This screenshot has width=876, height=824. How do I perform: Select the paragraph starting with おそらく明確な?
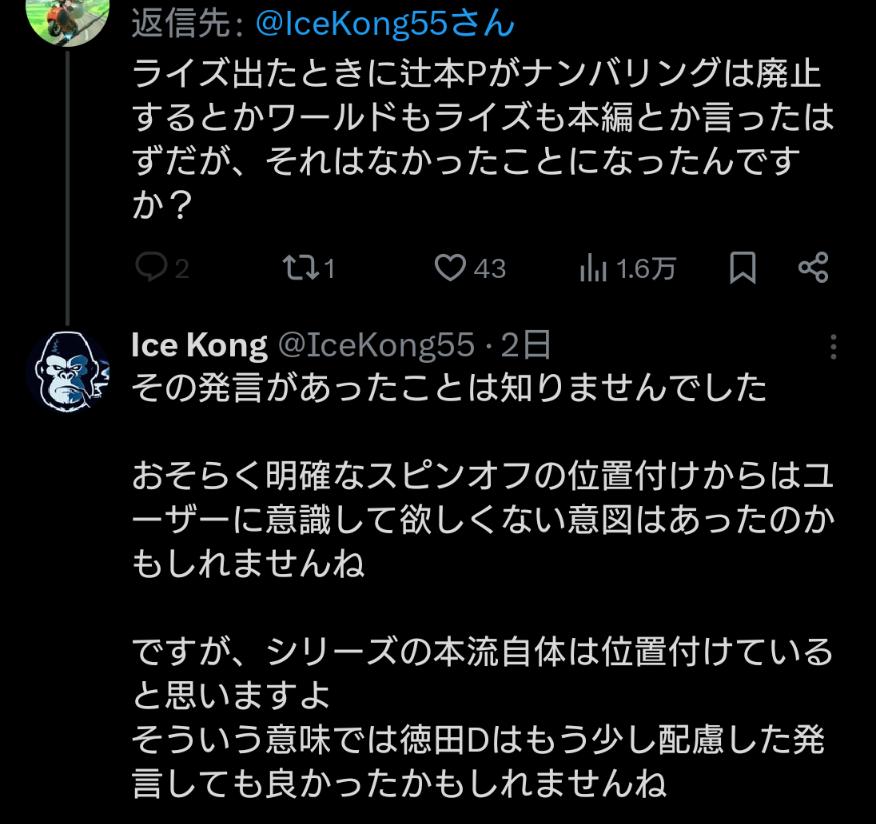(x=482, y=520)
